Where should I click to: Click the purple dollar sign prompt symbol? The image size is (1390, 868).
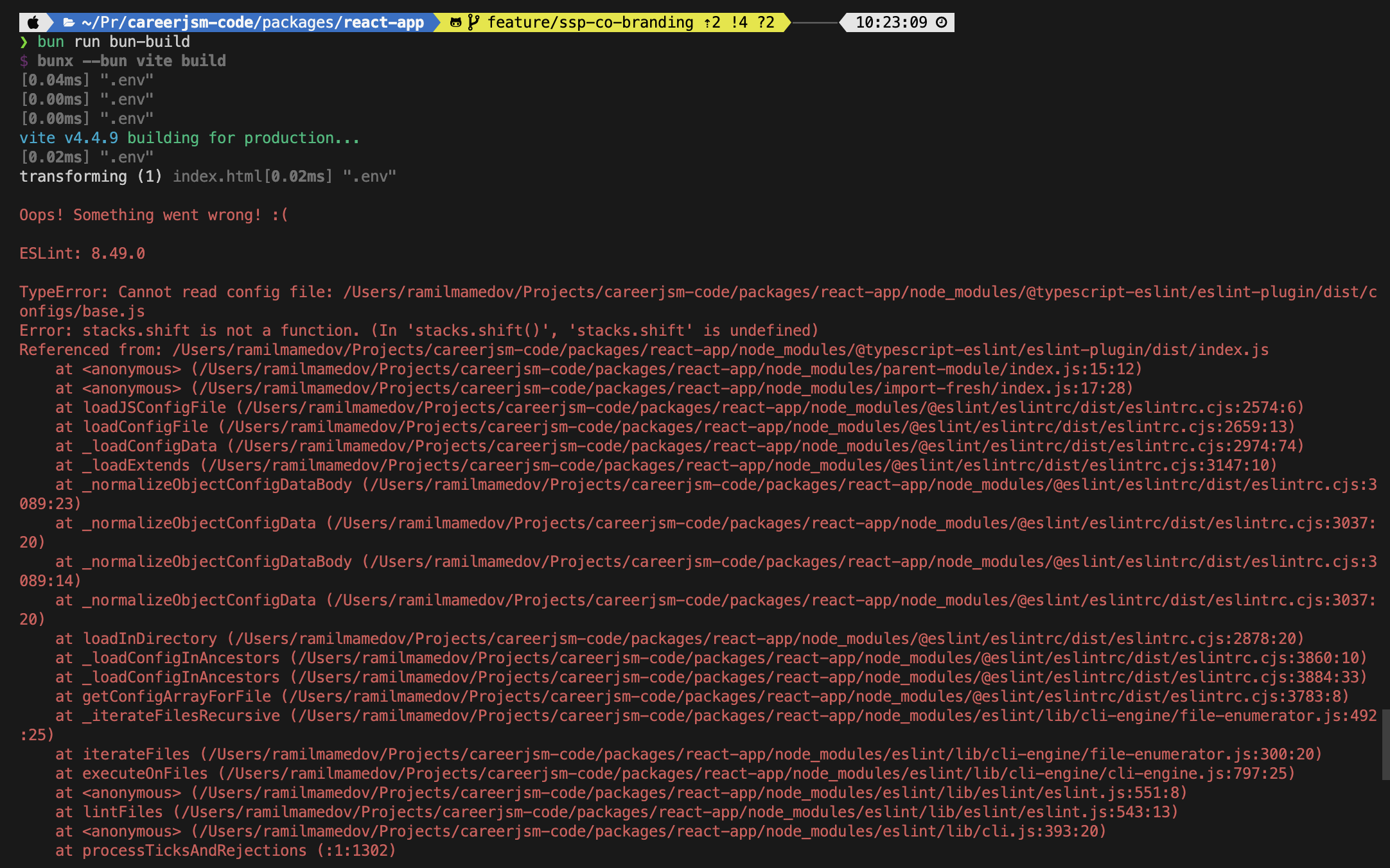(x=24, y=61)
